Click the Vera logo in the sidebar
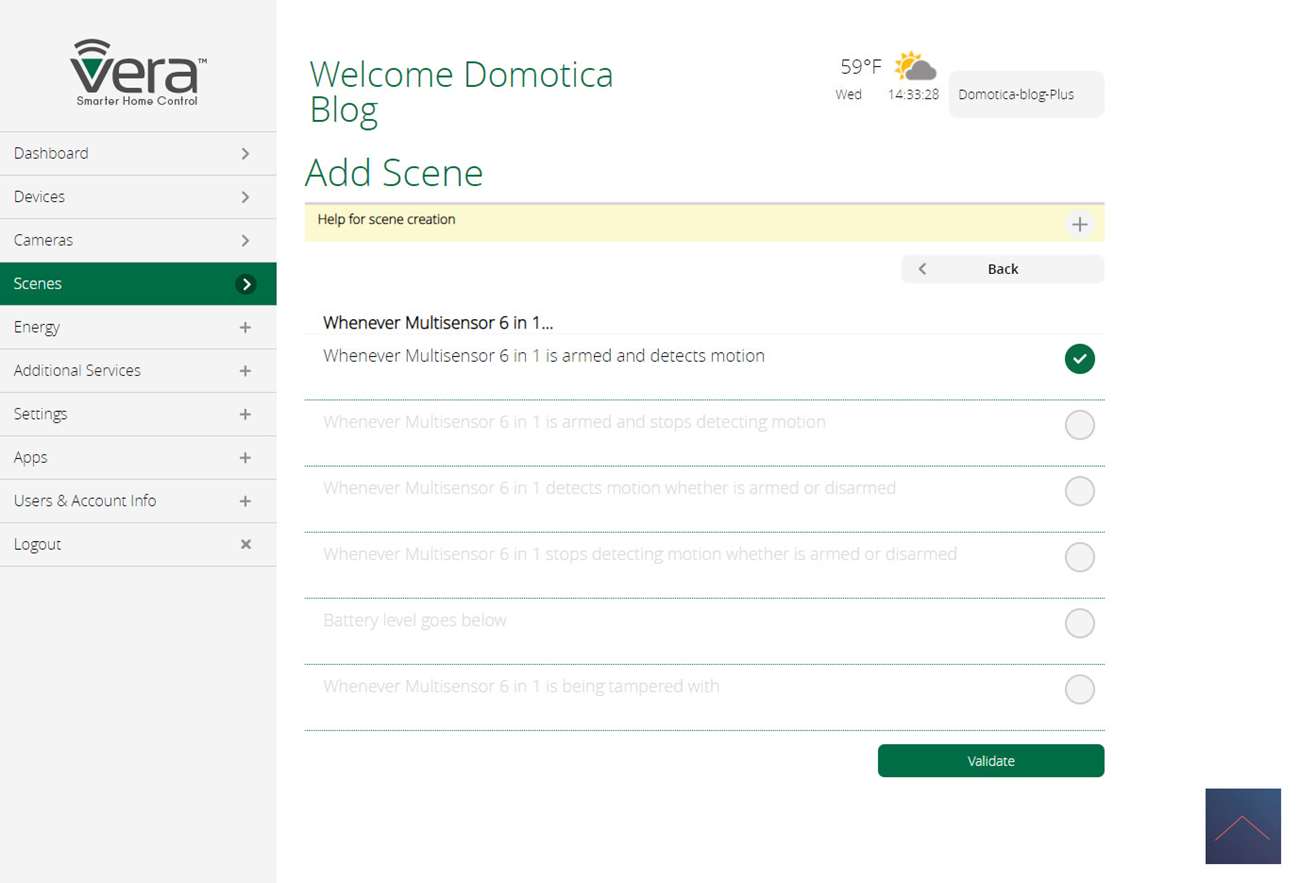 pos(138,72)
